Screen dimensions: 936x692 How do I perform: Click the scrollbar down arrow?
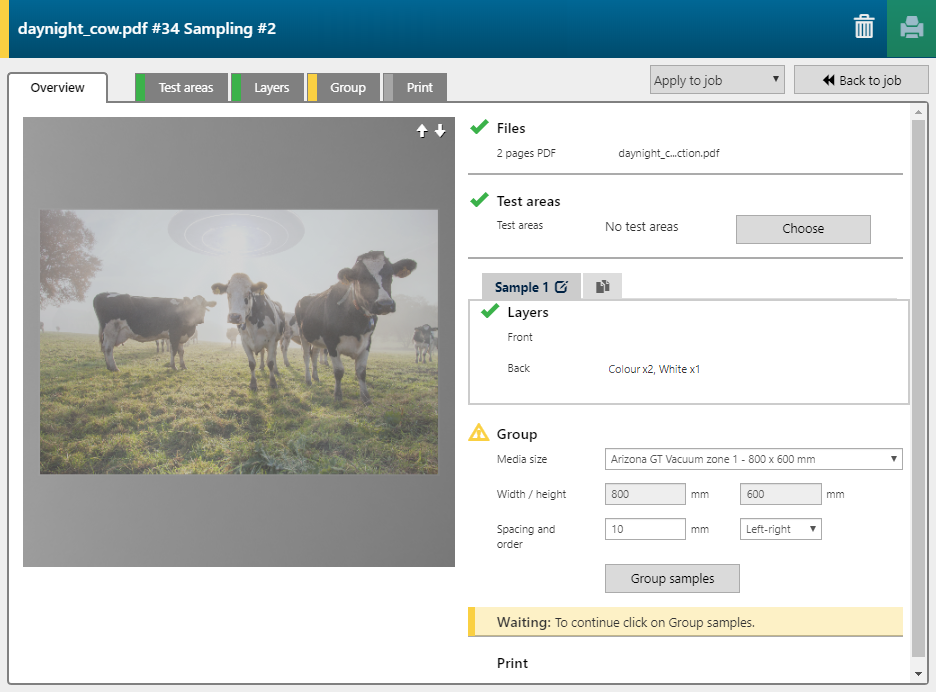pyautogui.click(x=918, y=674)
